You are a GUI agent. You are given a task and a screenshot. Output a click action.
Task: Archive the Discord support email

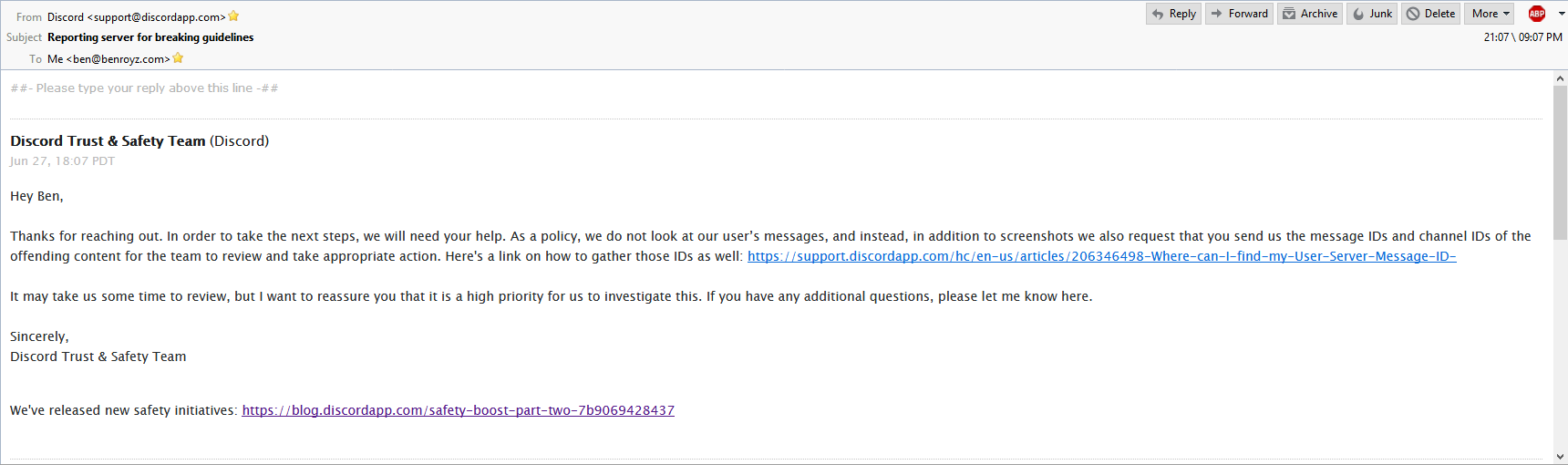pos(1309,14)
